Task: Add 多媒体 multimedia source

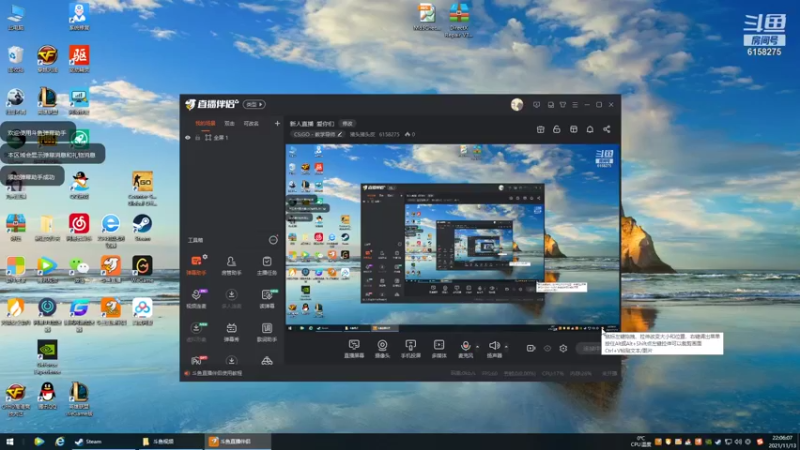Action: tap(439, 349)
